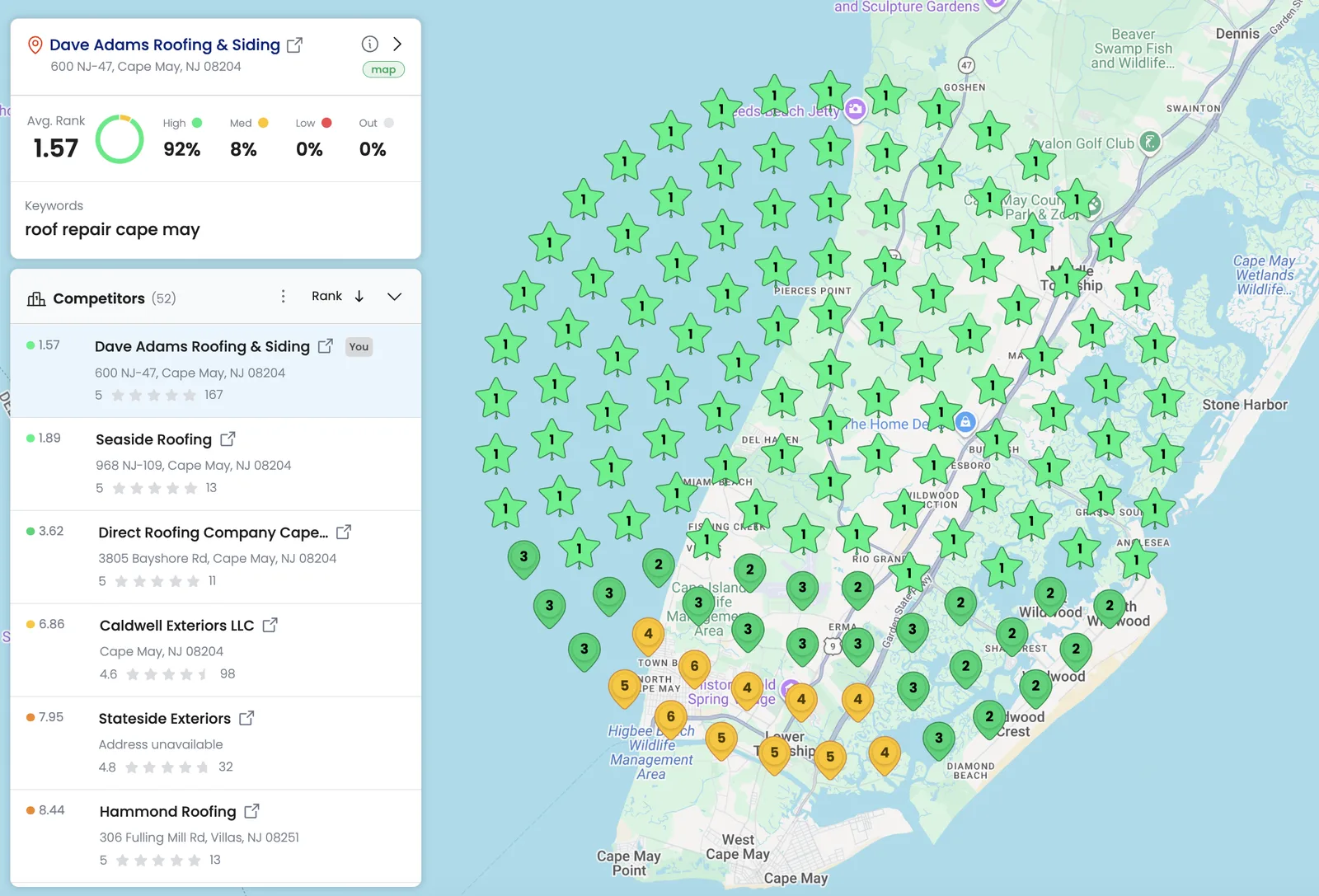This screenshot has width=1319, height=896.
Task: Click the High green rank indicator dot
Action: (197, 123)
